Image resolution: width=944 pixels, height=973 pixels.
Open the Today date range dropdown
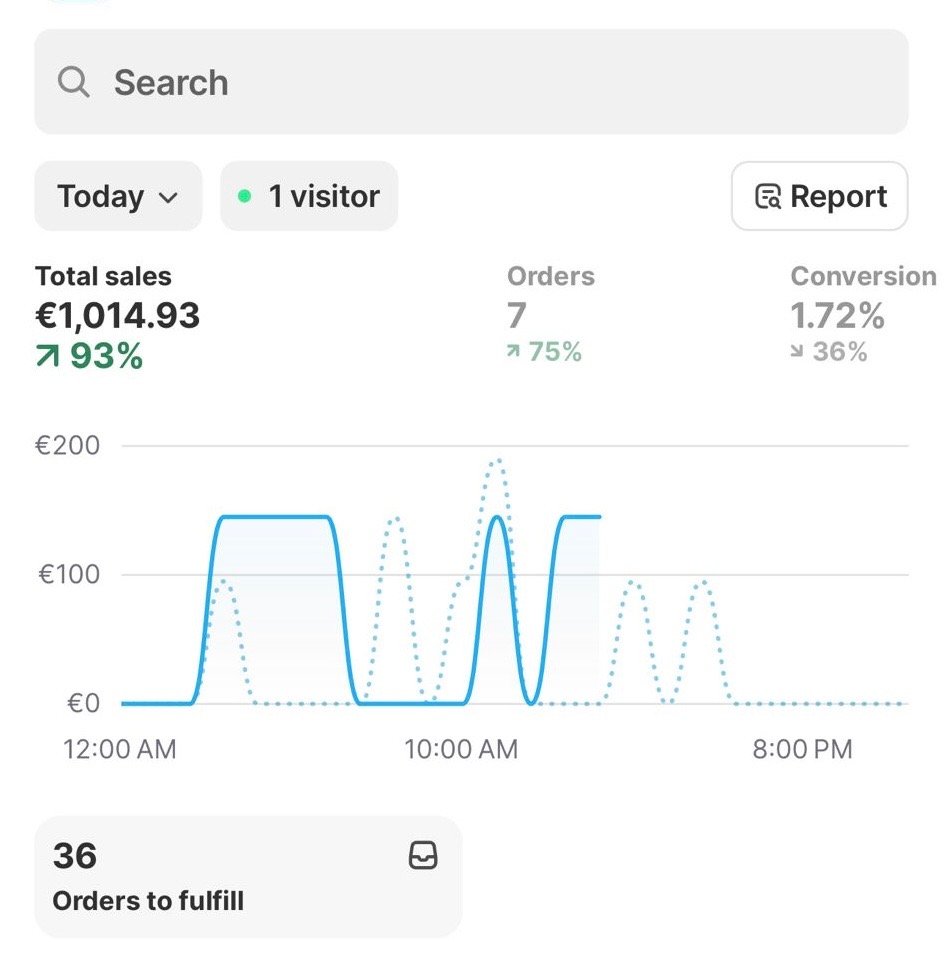[x=117, y=197]
